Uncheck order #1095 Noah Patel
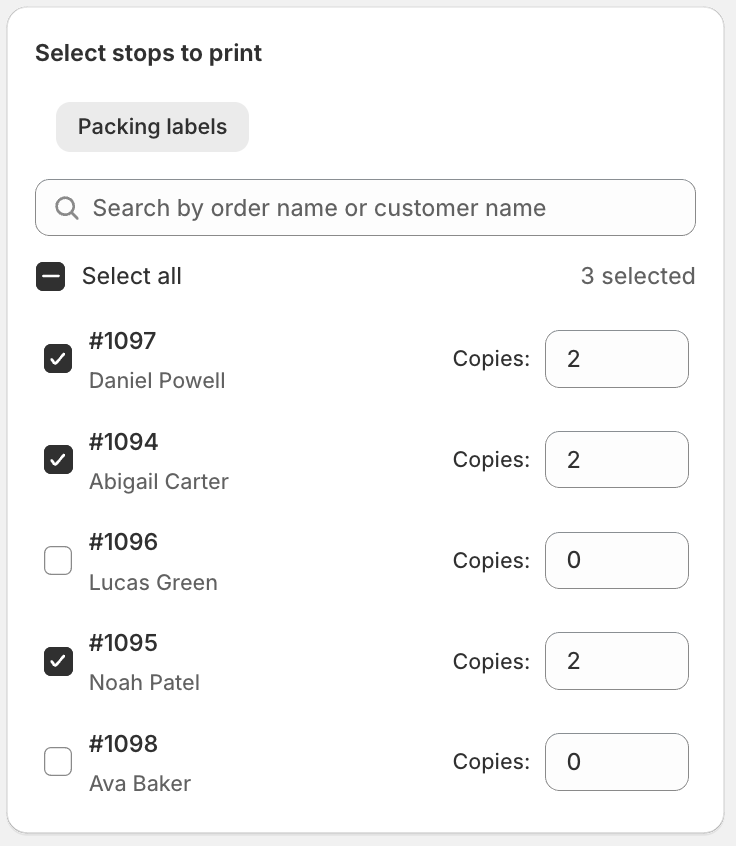The width and height of the screenshot is (736, 846). (58, 661)
